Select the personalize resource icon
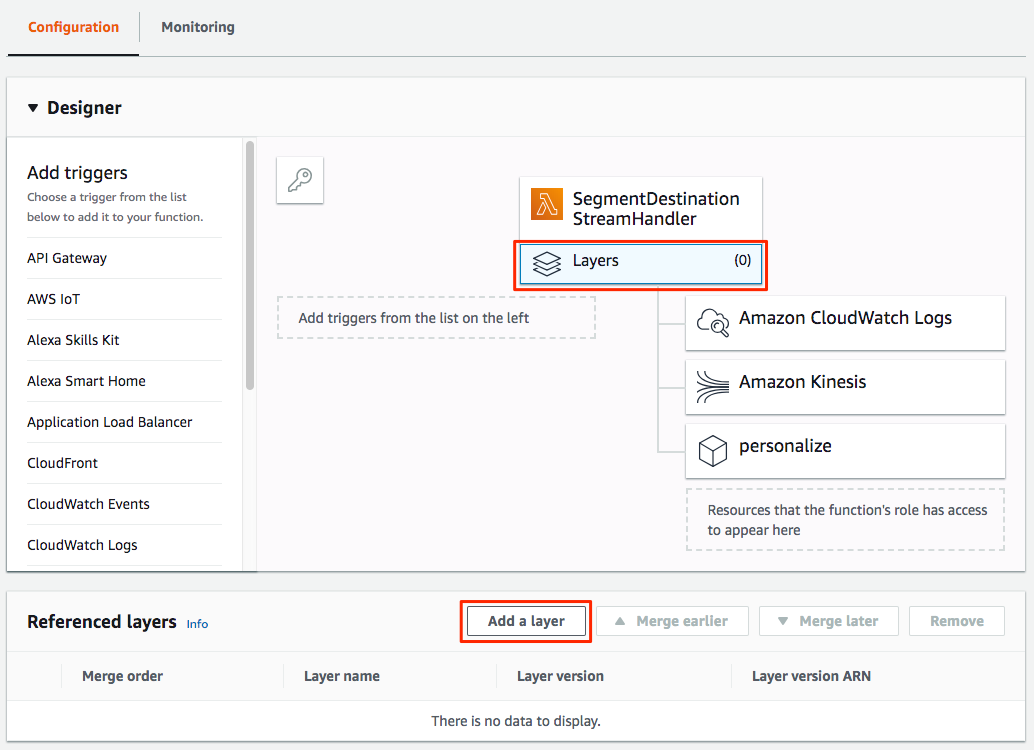The height and width of the screenshot is (750, 1034). 712,450
